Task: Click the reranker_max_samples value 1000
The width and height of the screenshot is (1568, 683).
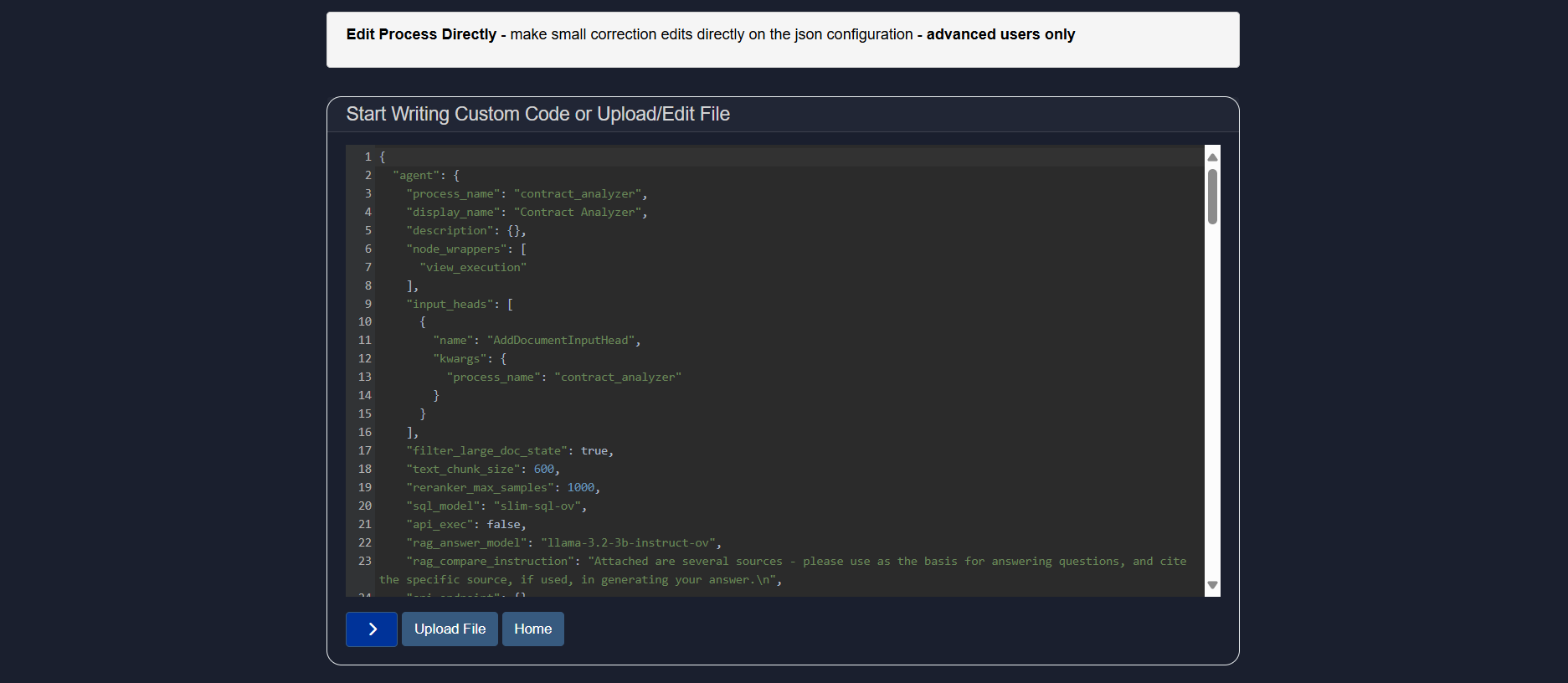Action: tap(580, 488)
